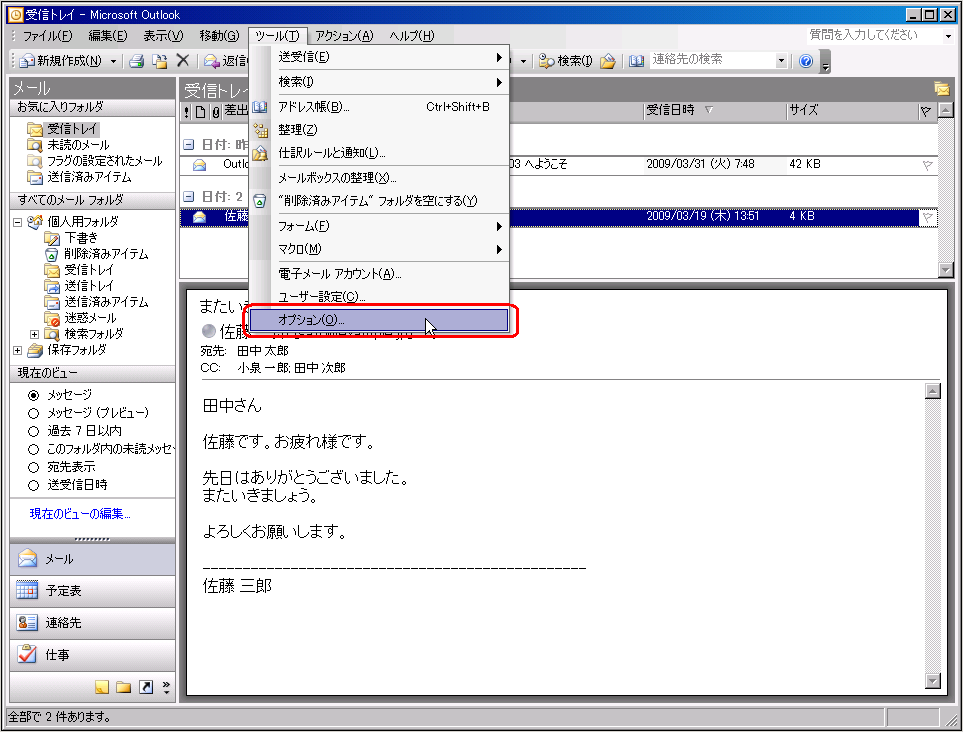963x732 pixels.
Task: Collapse the 個人用フォルダ tree node
Action: [x=18, y=222]
